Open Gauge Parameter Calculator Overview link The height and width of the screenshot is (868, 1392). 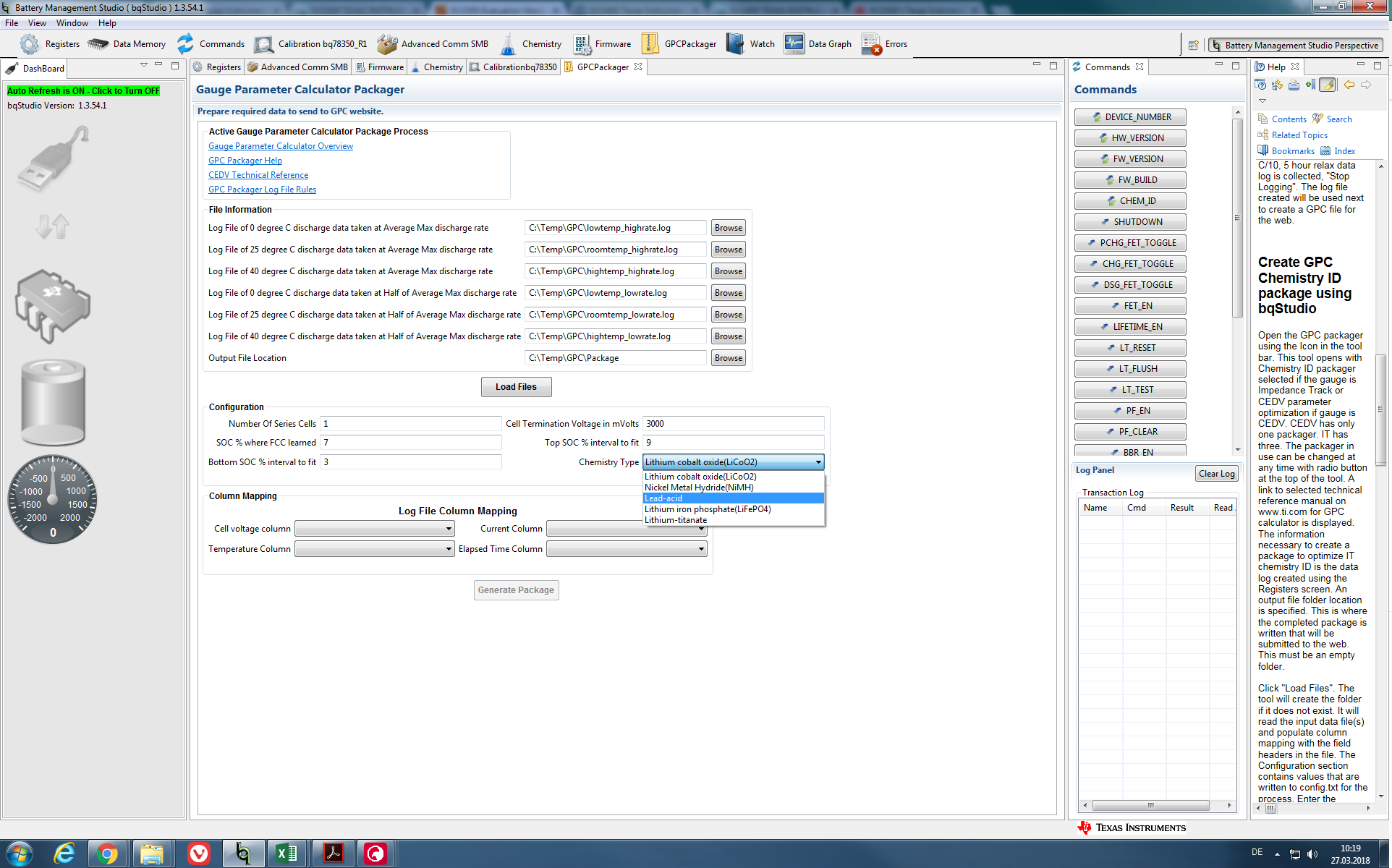281,146
